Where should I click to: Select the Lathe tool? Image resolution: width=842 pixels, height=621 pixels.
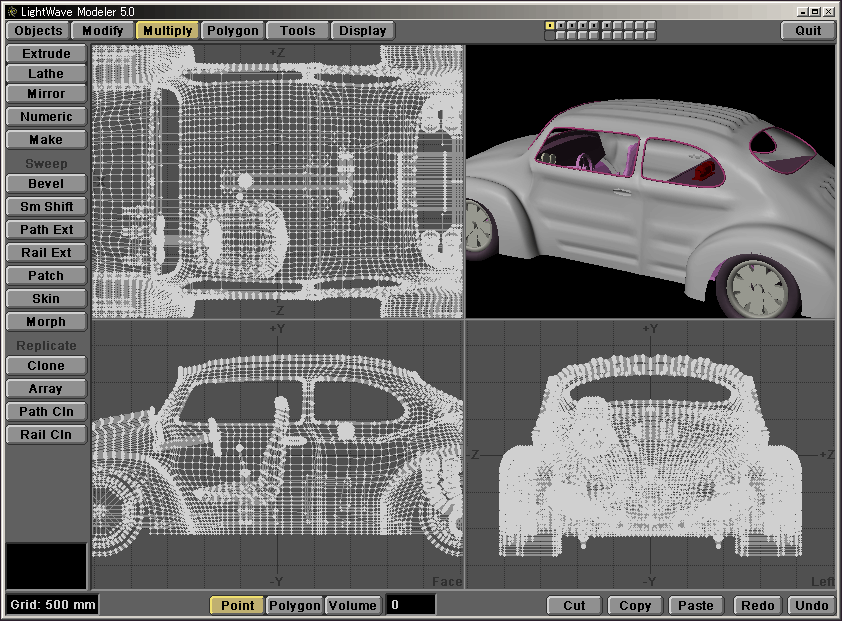coord(46,73)
